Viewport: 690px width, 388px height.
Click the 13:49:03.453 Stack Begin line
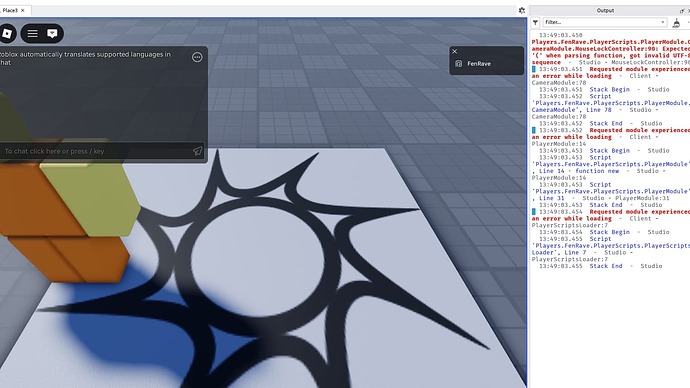click(x=604, y=150)
